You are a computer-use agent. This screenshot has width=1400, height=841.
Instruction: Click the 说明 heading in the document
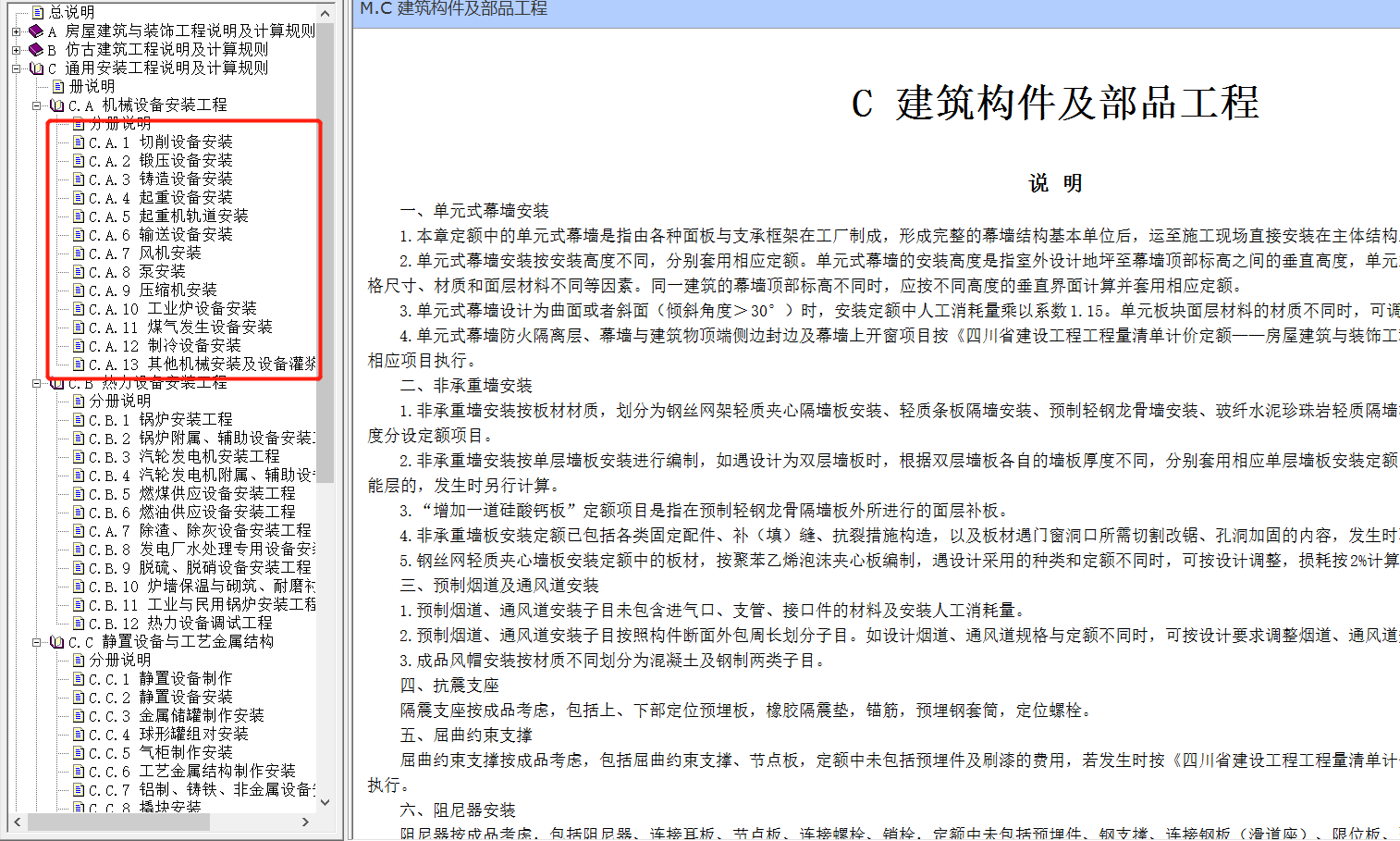pos(1055,183)
